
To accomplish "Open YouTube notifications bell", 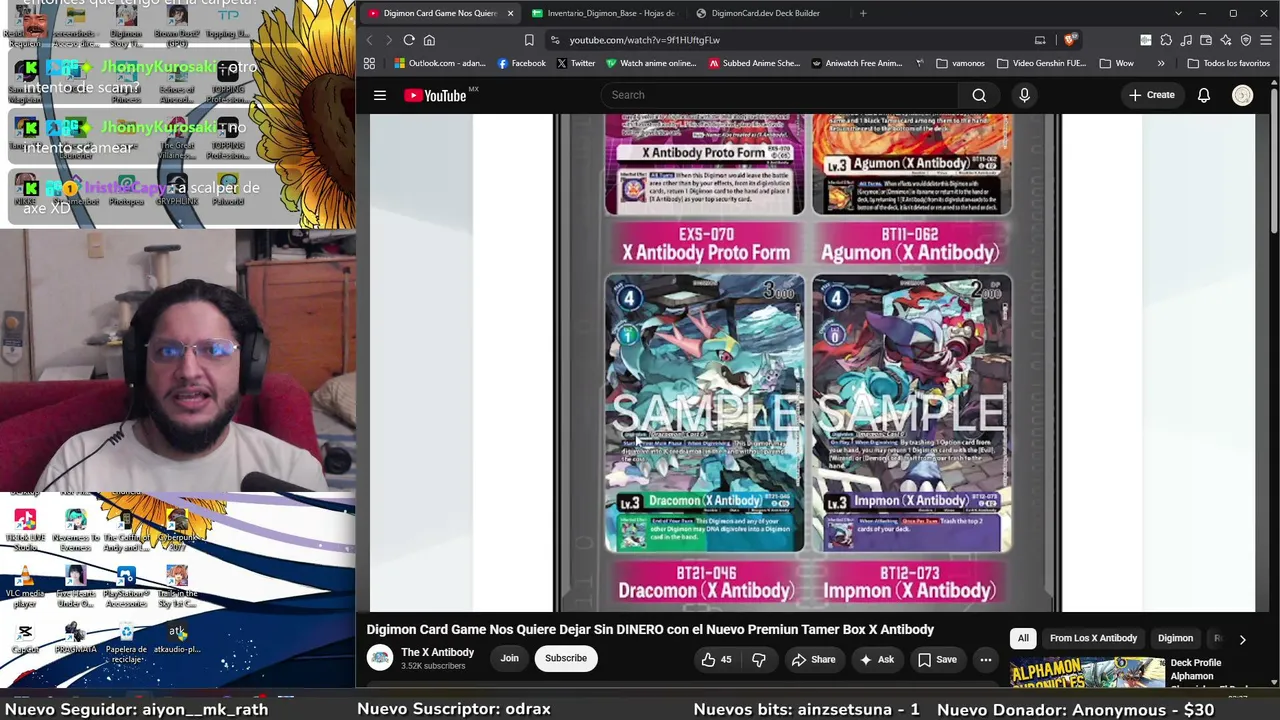I will click(x=1204, y=95).
